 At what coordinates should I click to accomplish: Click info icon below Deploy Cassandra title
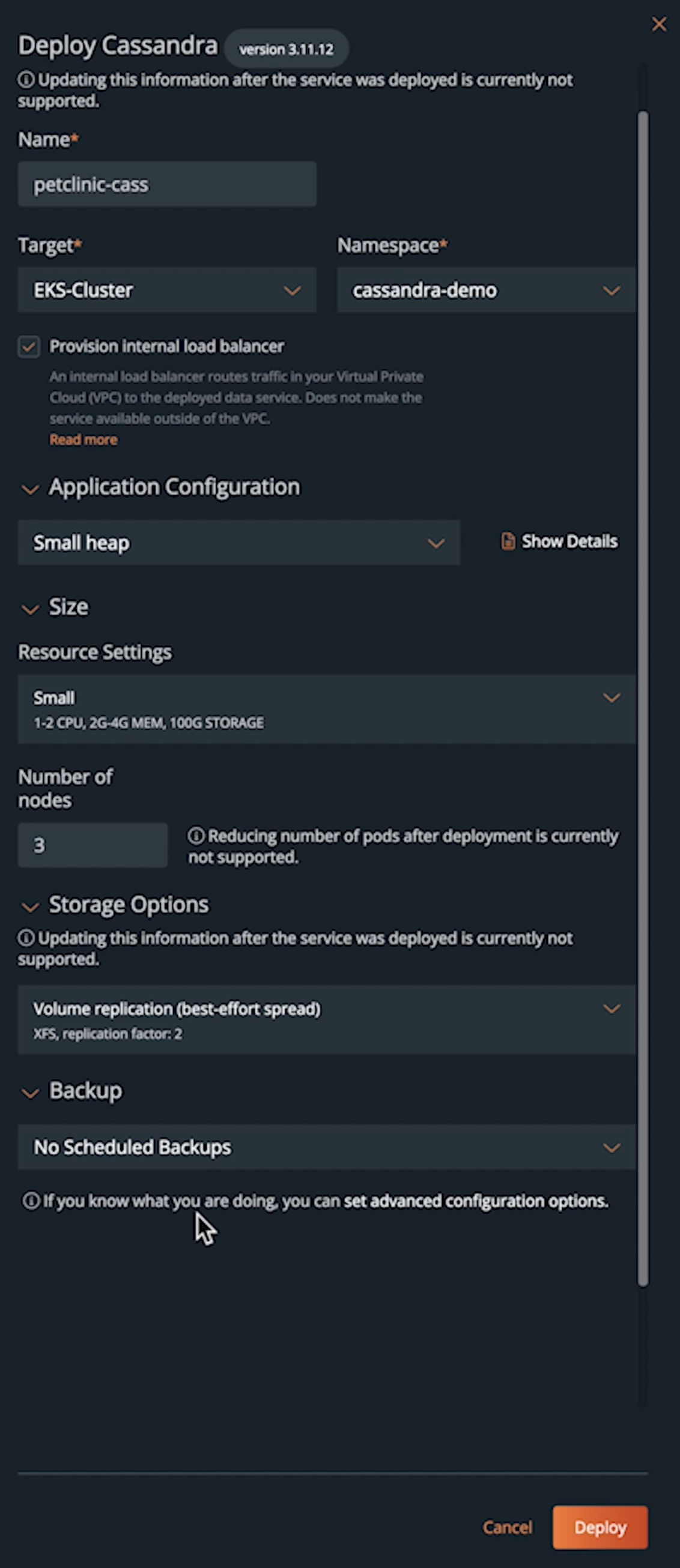(x=26, y=80)
